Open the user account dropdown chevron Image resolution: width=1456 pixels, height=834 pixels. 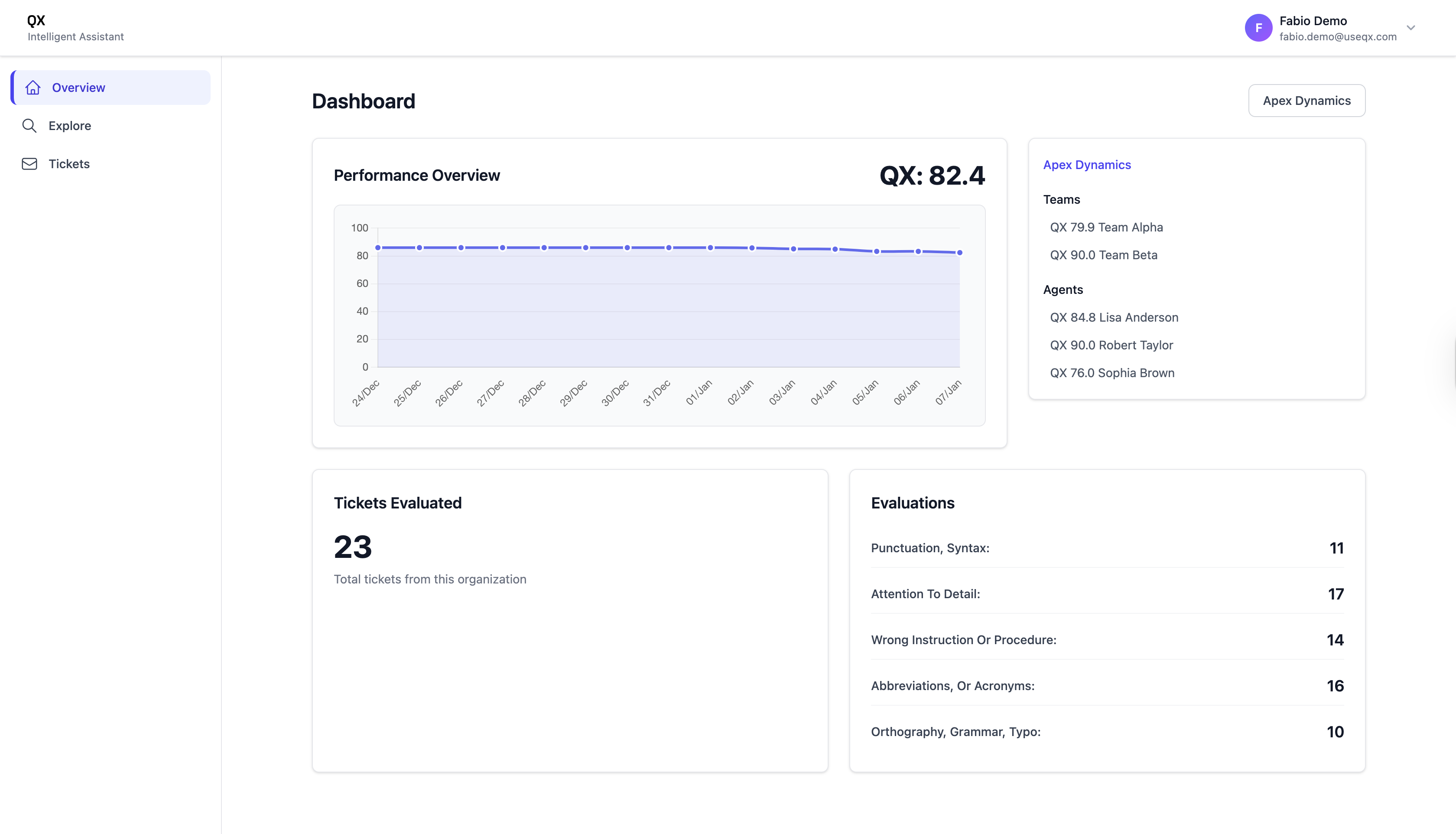pos(1411,27)
